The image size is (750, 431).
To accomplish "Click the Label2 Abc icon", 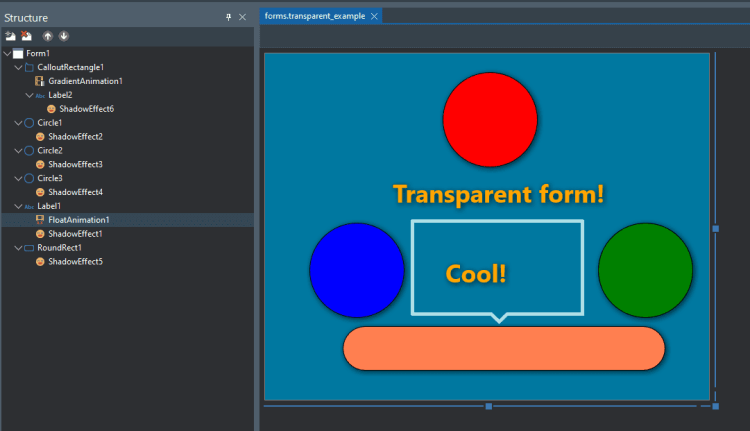I will coord(40,96).
